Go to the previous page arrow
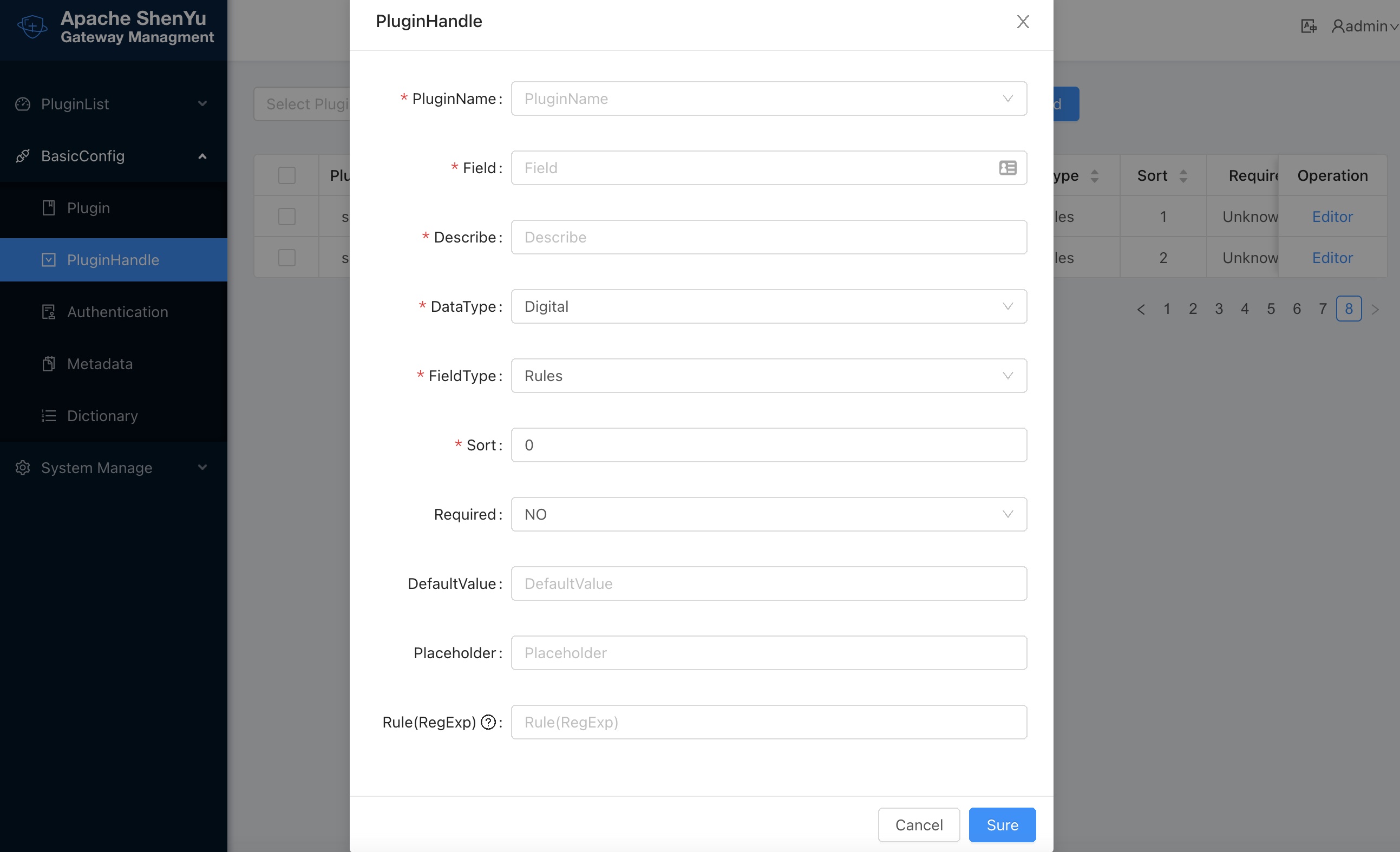This screenshot has height=852, width=1400. [x=1140, y=309]
